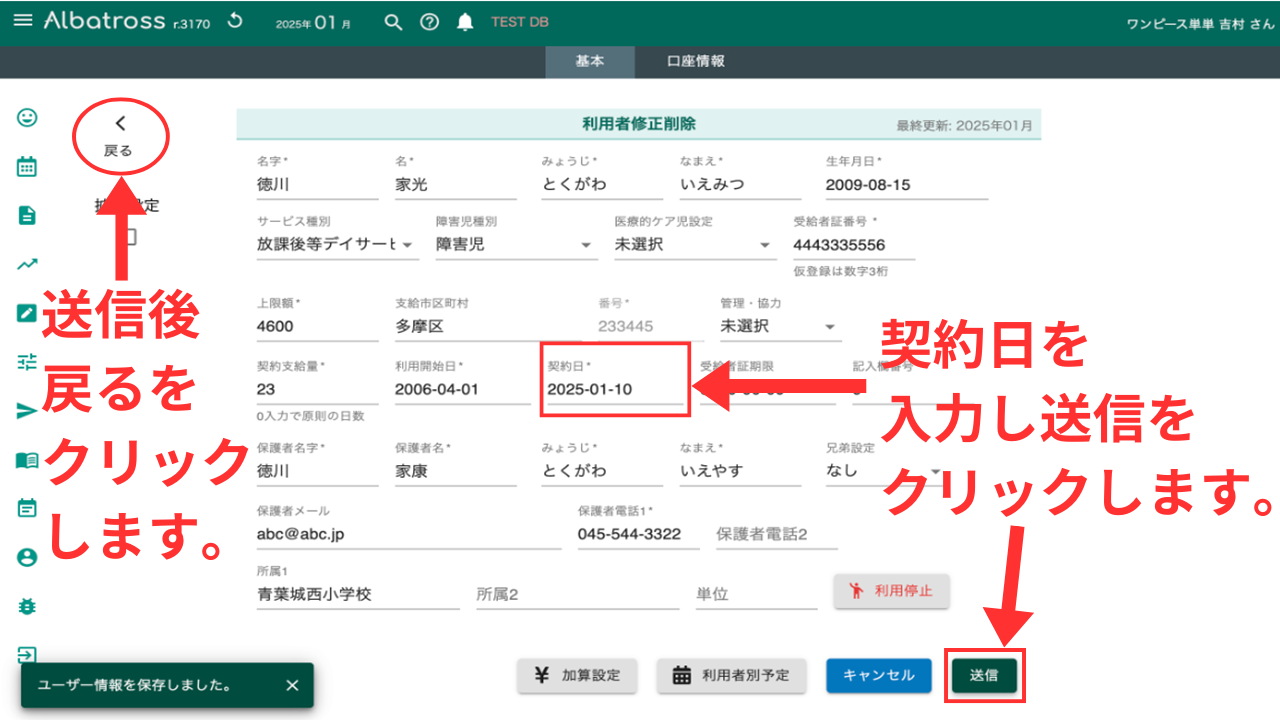Open the 管理・協力 dropdown

(x=780, y=326)
